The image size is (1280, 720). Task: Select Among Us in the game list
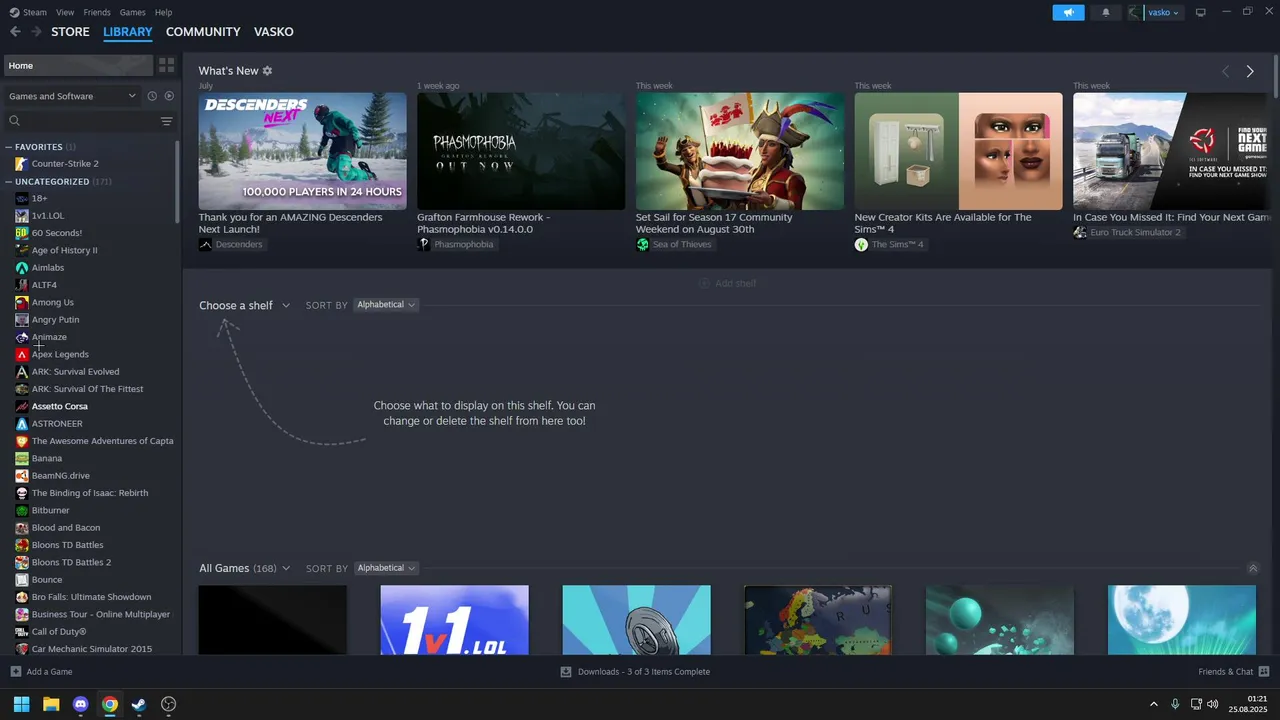pos(52,302)
